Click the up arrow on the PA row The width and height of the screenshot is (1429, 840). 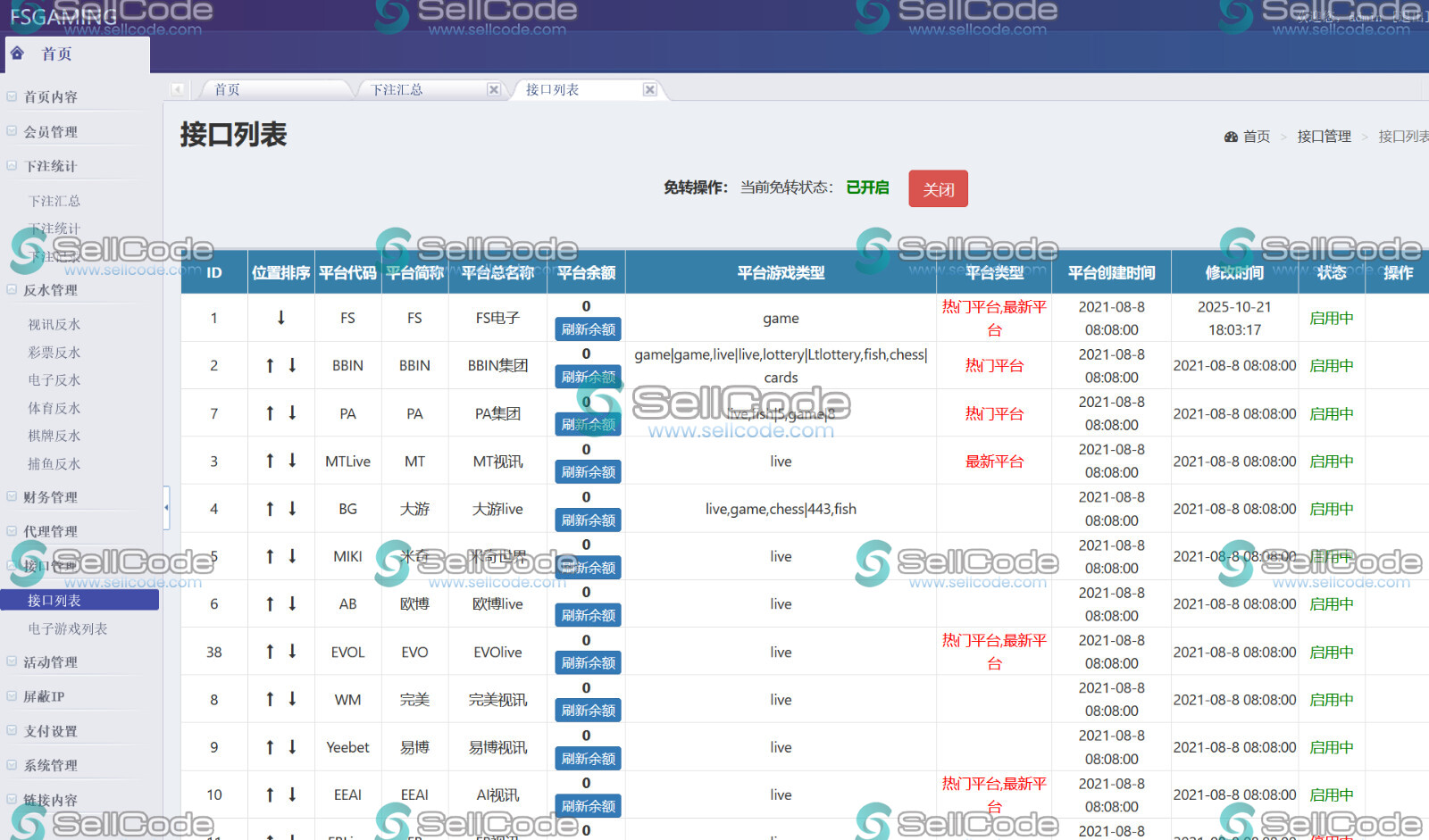pos(271,413)
